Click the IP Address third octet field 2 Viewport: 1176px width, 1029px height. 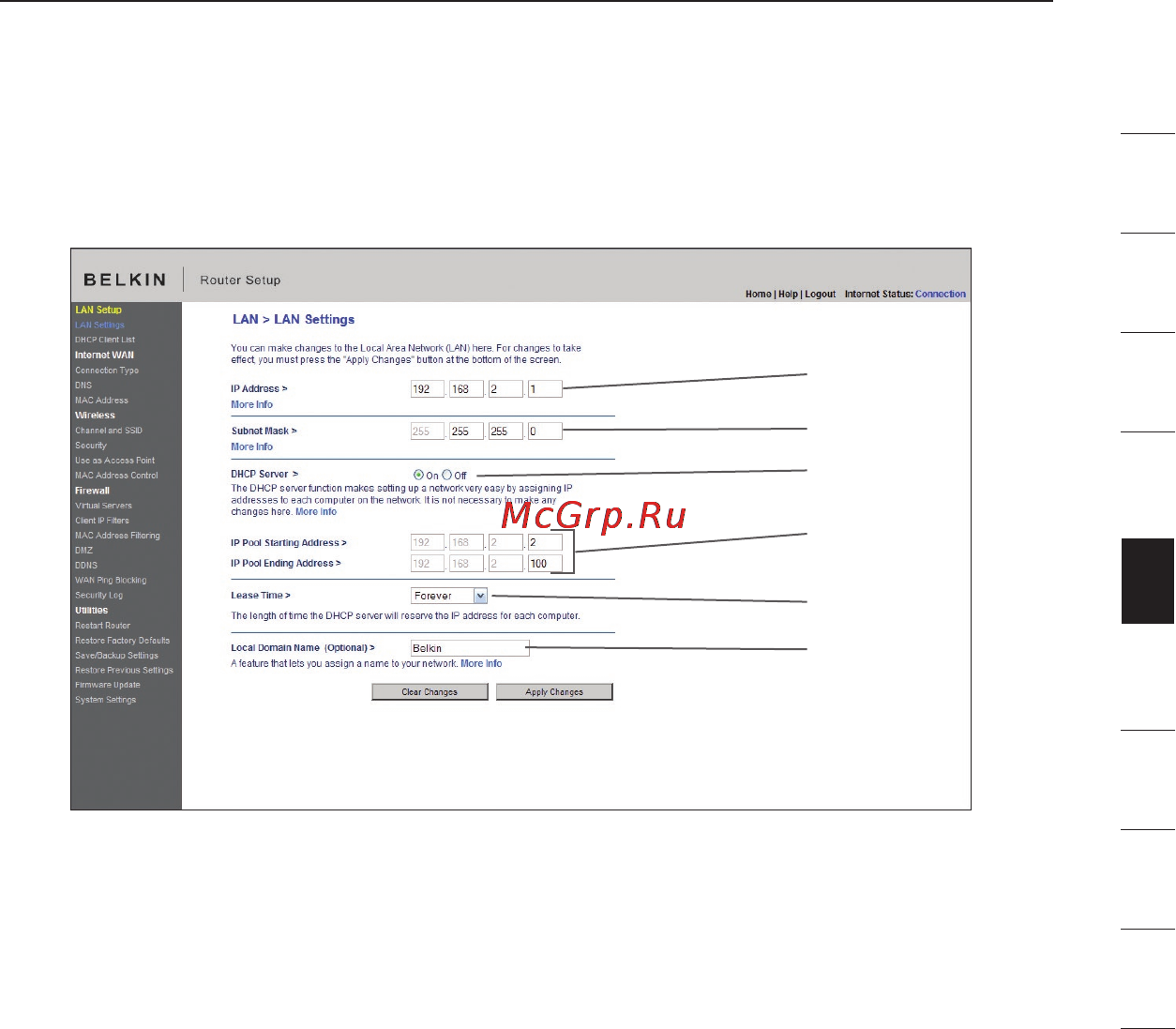tap(505, 388)
